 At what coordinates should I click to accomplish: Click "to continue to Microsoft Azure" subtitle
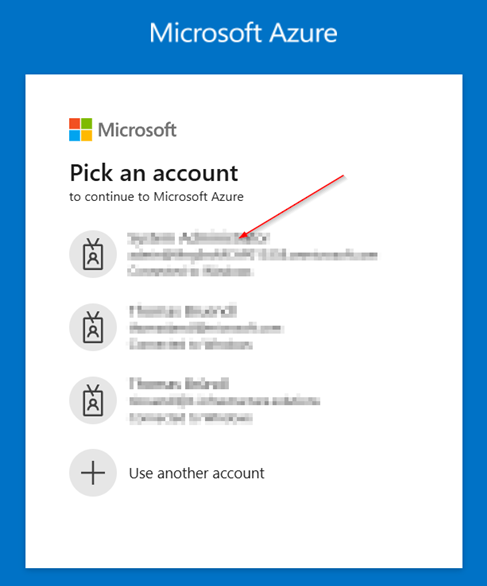click(x=156, y=197)
